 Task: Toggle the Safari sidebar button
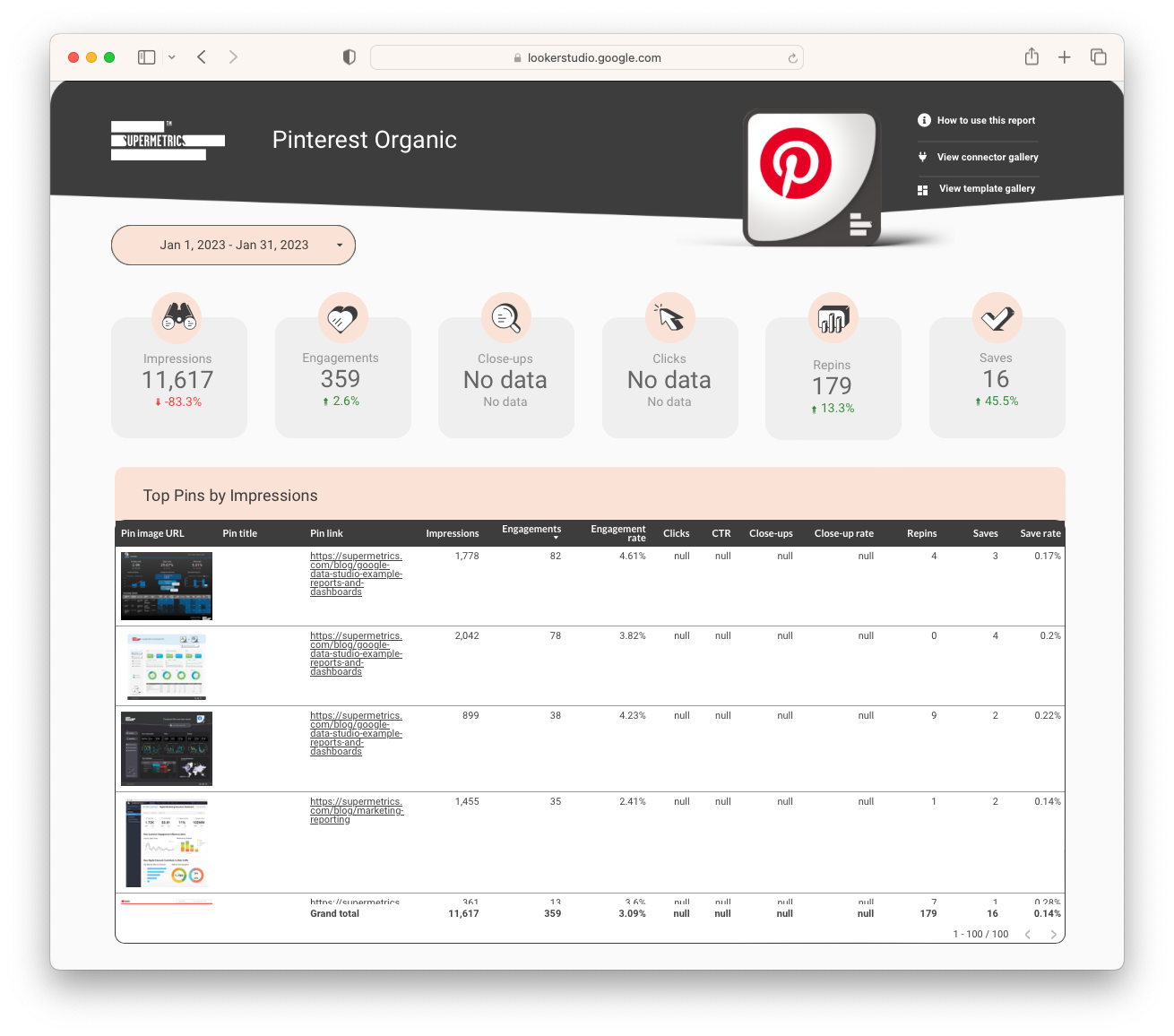point(147,57)
